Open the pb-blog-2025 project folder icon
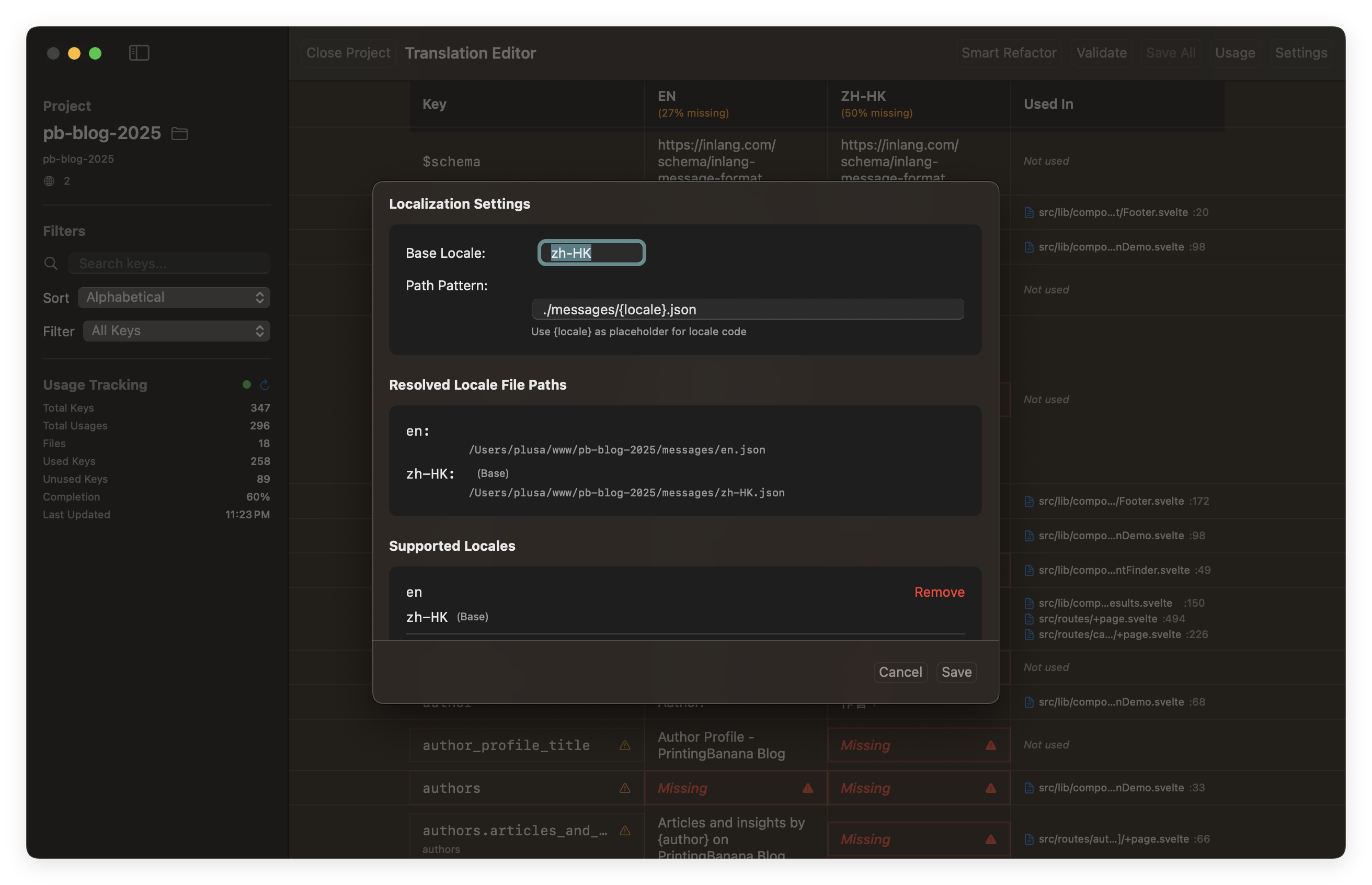 (179, 133)
